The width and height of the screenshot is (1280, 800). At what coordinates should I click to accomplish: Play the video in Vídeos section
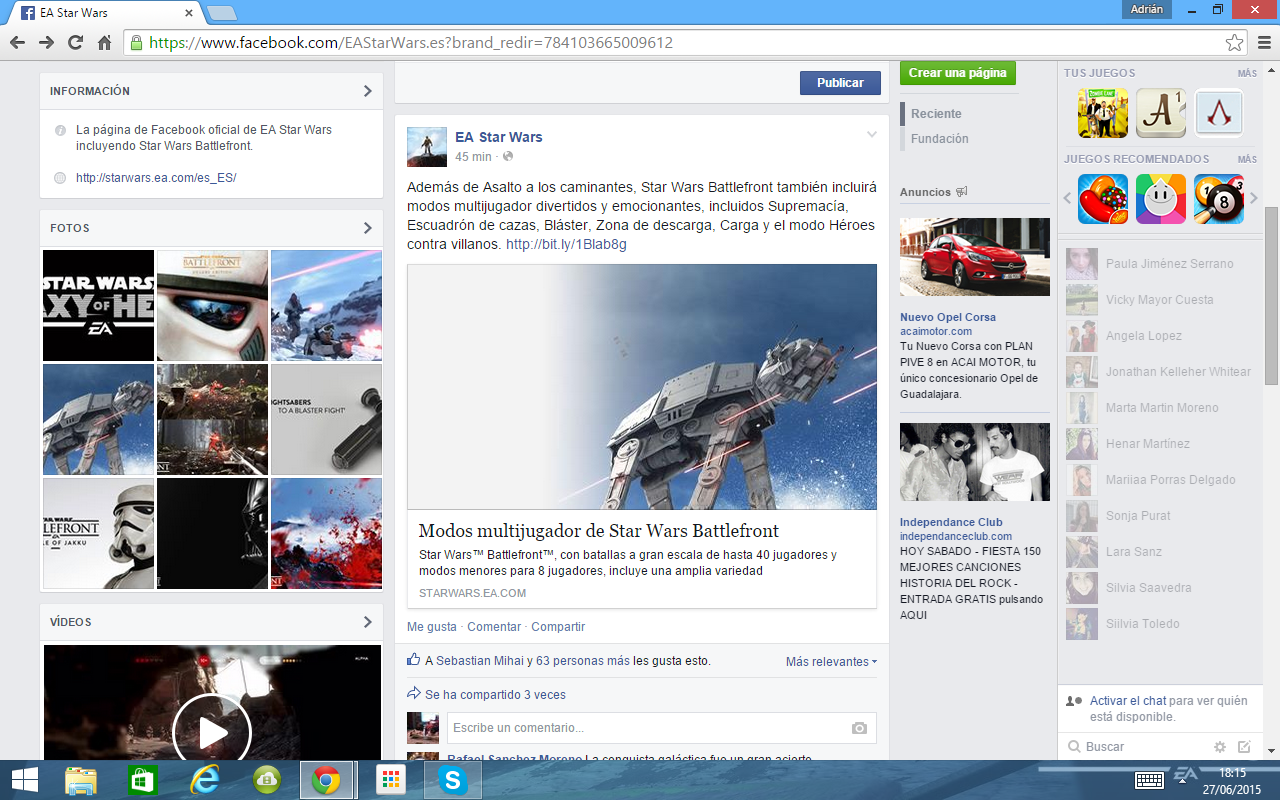pos(212,734)
